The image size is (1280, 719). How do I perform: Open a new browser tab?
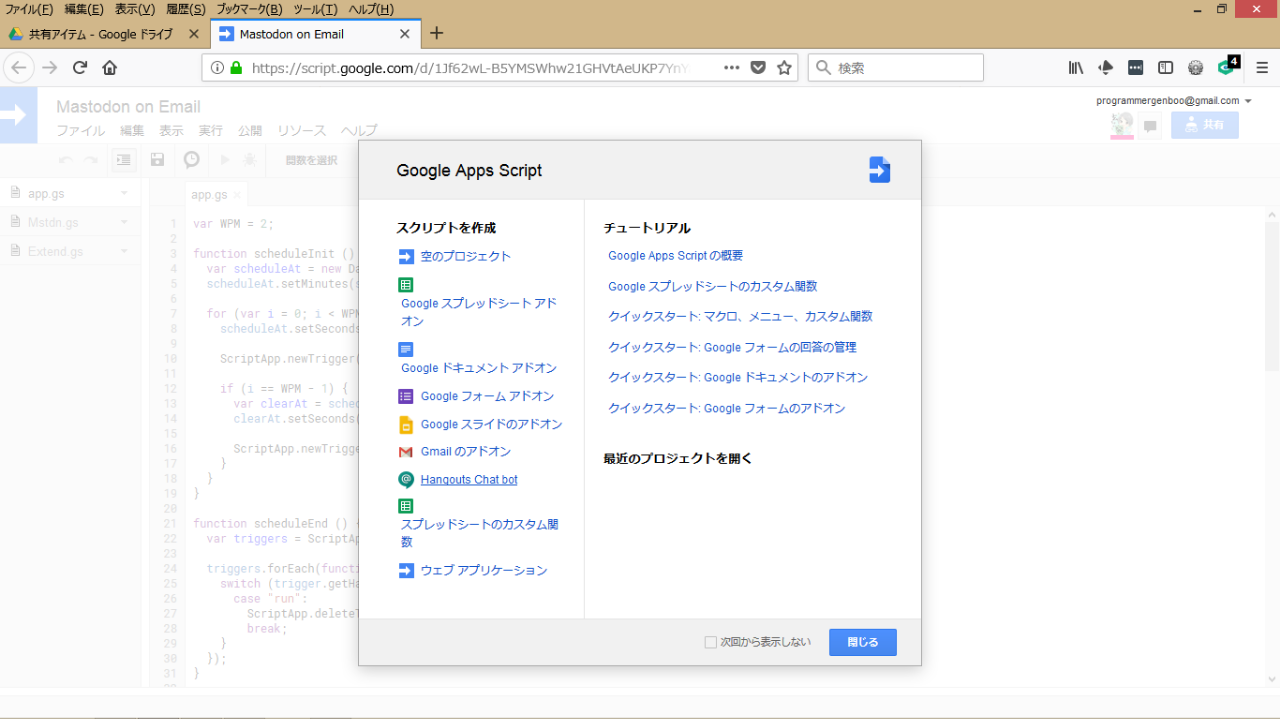tap(436, 33)
